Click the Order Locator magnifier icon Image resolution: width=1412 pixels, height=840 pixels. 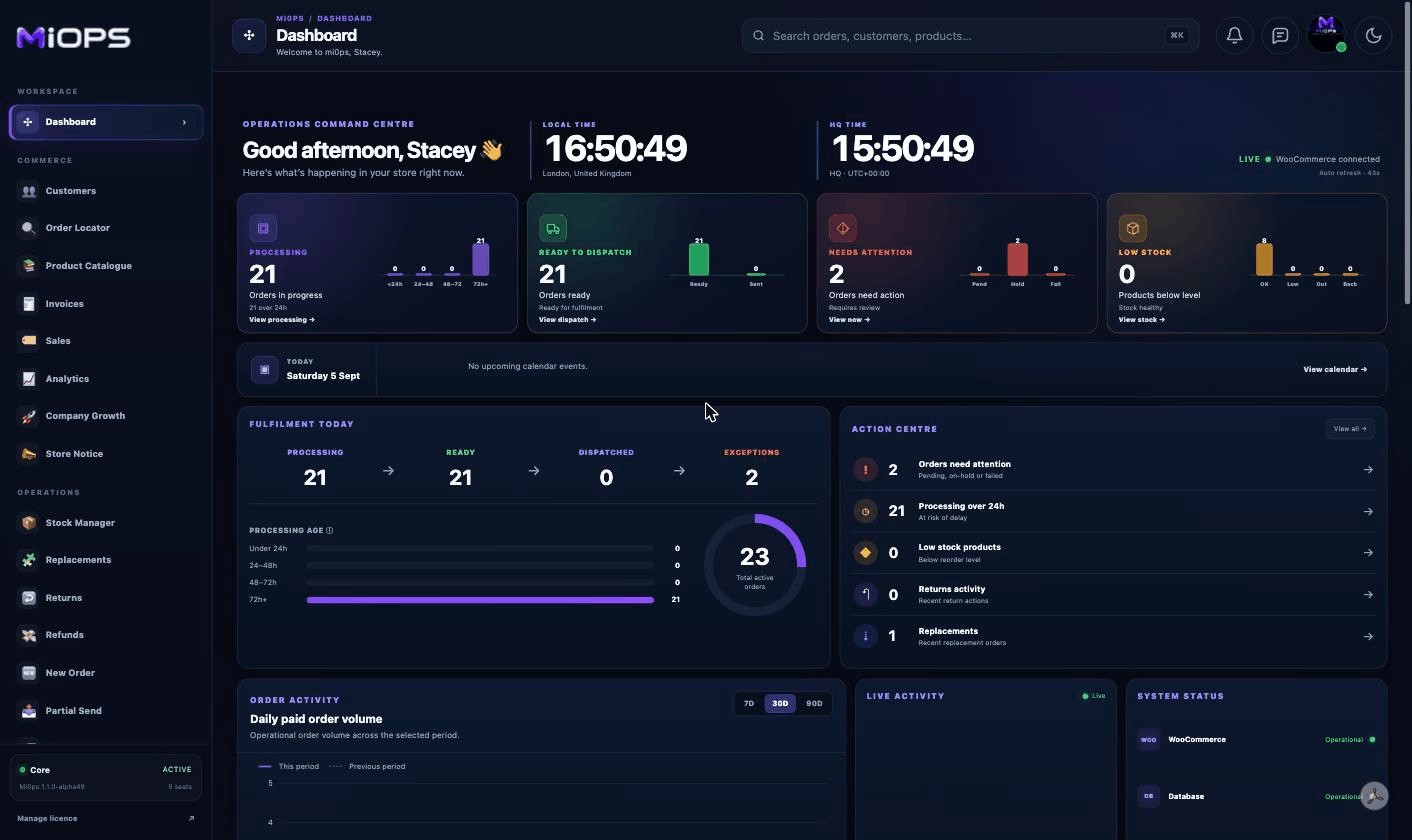click(28, 228)
